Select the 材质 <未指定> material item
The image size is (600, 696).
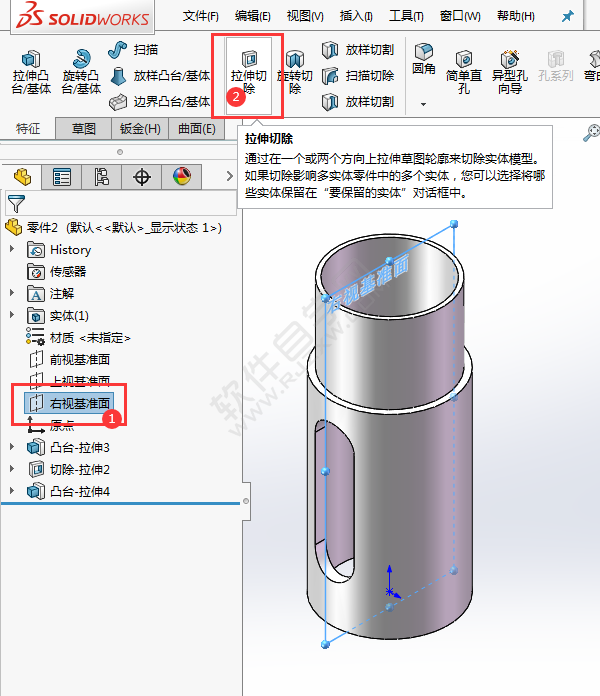(78, 338)
